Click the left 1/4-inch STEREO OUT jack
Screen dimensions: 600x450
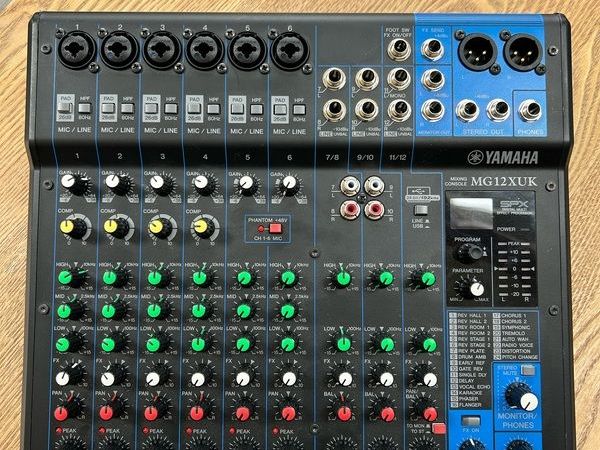467,111
